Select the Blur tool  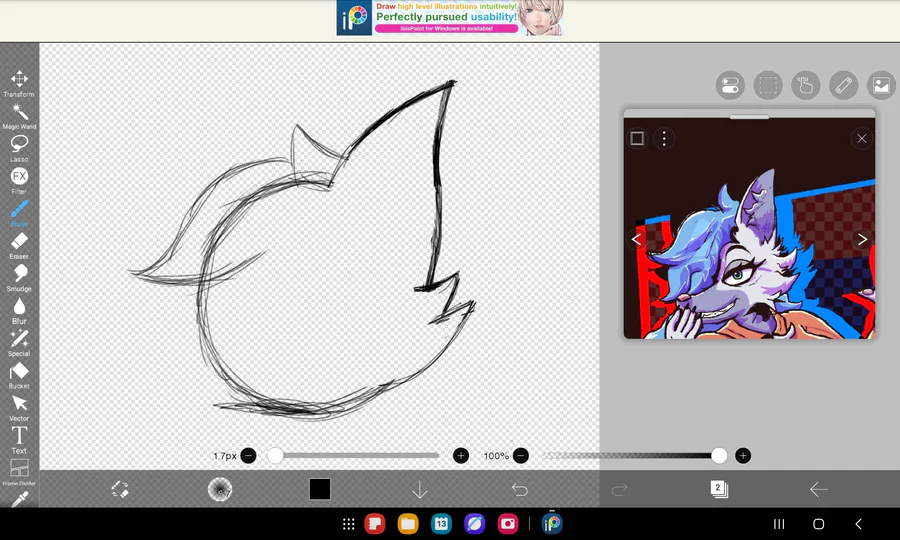[19, 310]
